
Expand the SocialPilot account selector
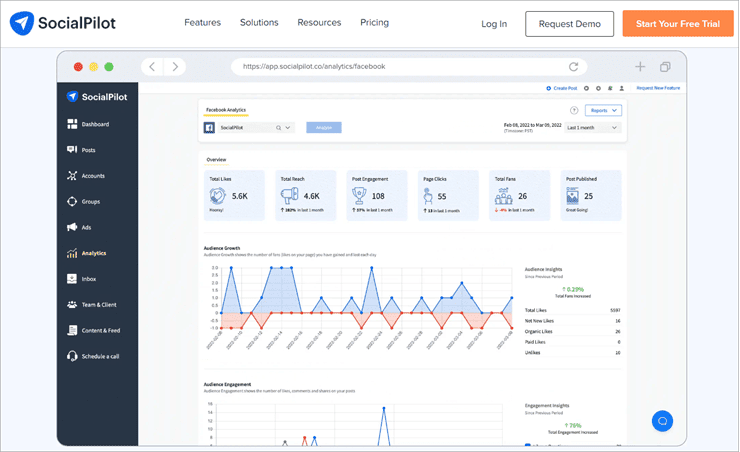point(288,128)
